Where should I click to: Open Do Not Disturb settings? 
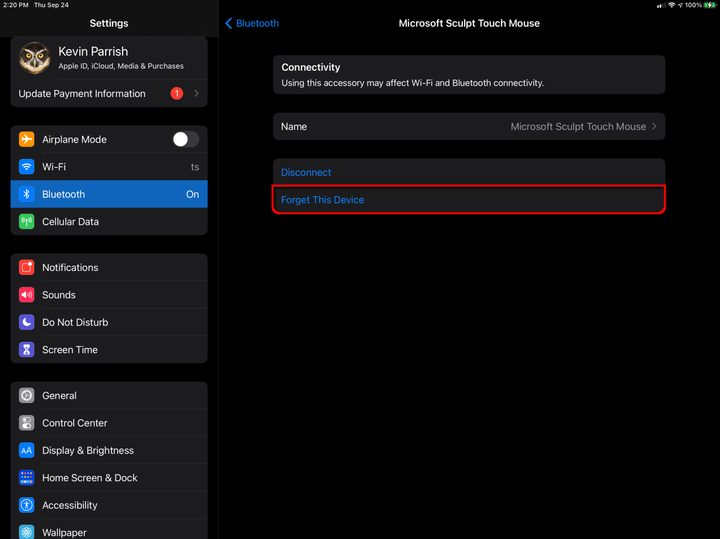point(109,322)
